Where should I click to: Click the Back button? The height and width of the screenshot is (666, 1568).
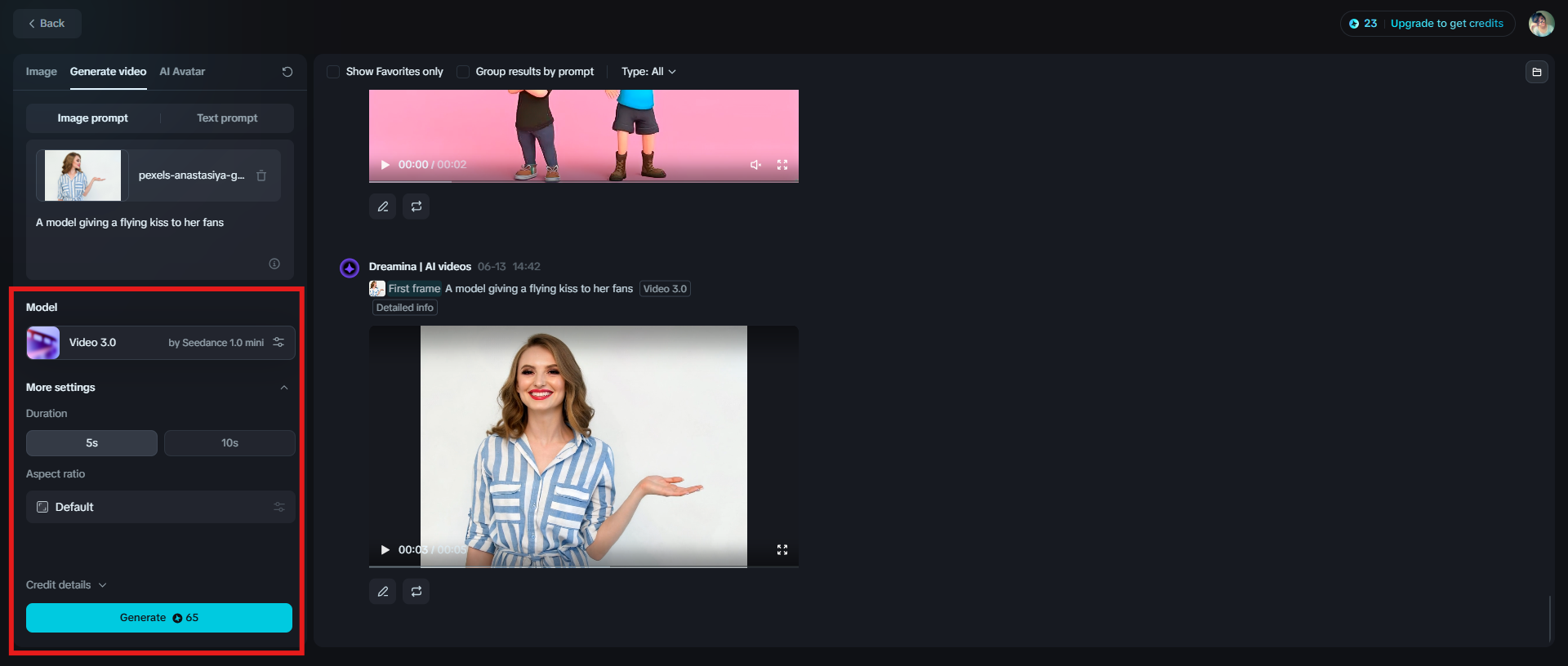click(x=47, y=24)
